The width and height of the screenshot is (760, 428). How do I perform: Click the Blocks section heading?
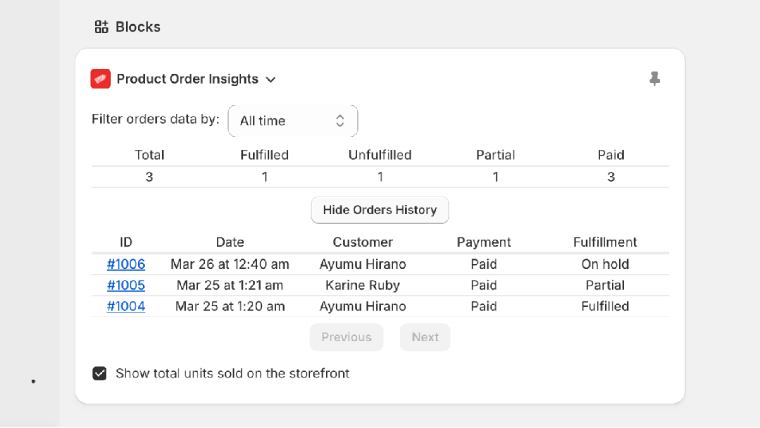tap(138, 27)
